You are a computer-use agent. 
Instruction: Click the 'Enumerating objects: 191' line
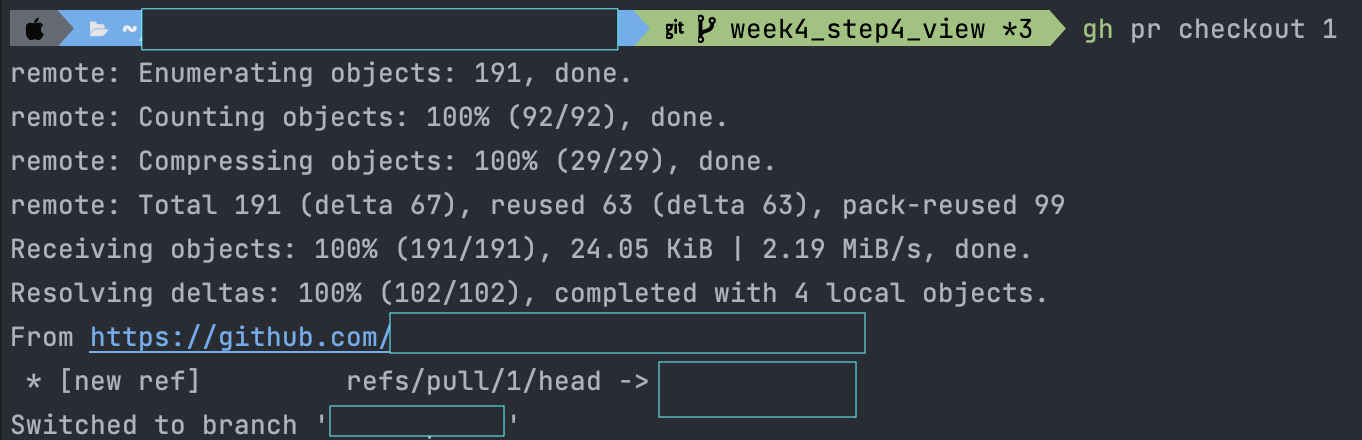click(321, 73)
